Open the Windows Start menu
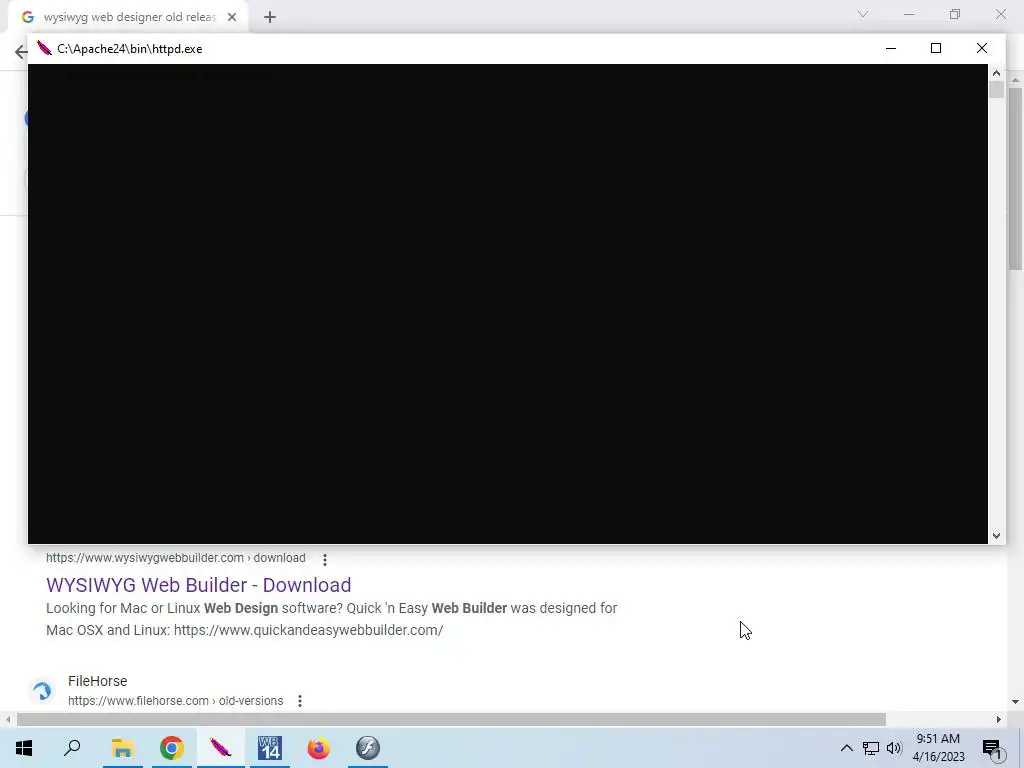This screenshot has width=1024, height=768. (24, 748)
